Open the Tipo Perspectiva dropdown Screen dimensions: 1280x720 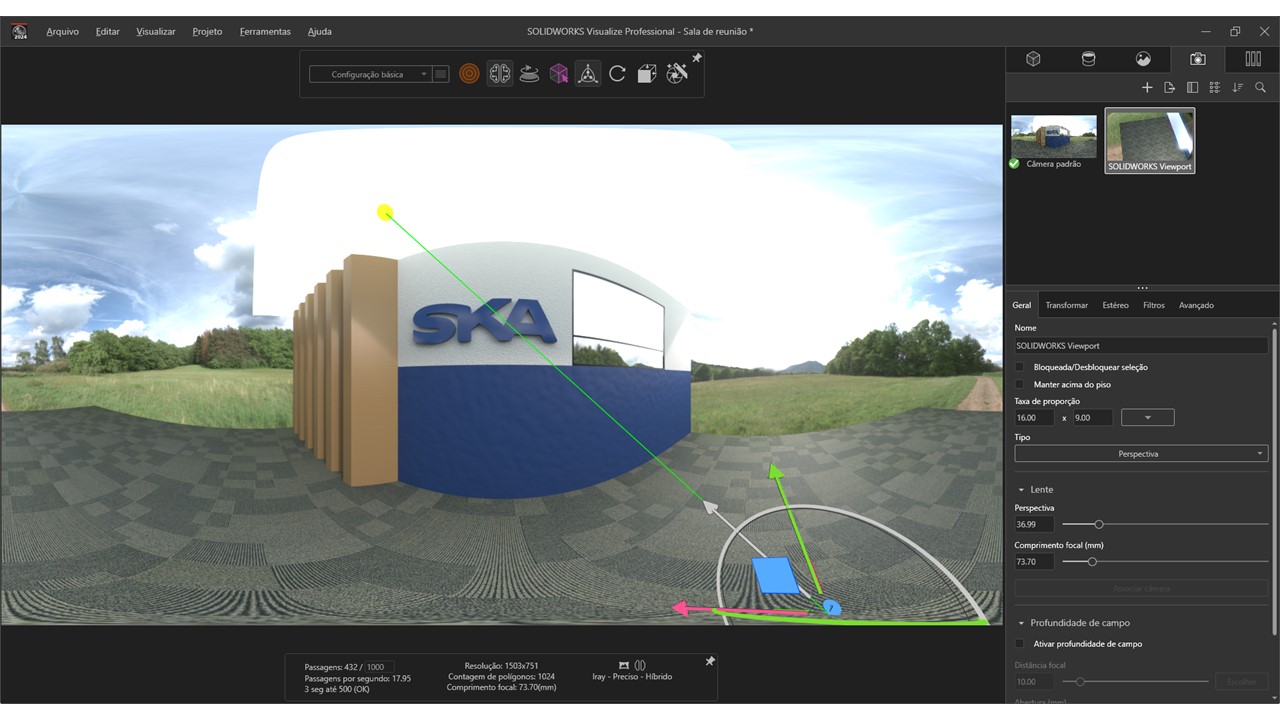coord(1141,454)
